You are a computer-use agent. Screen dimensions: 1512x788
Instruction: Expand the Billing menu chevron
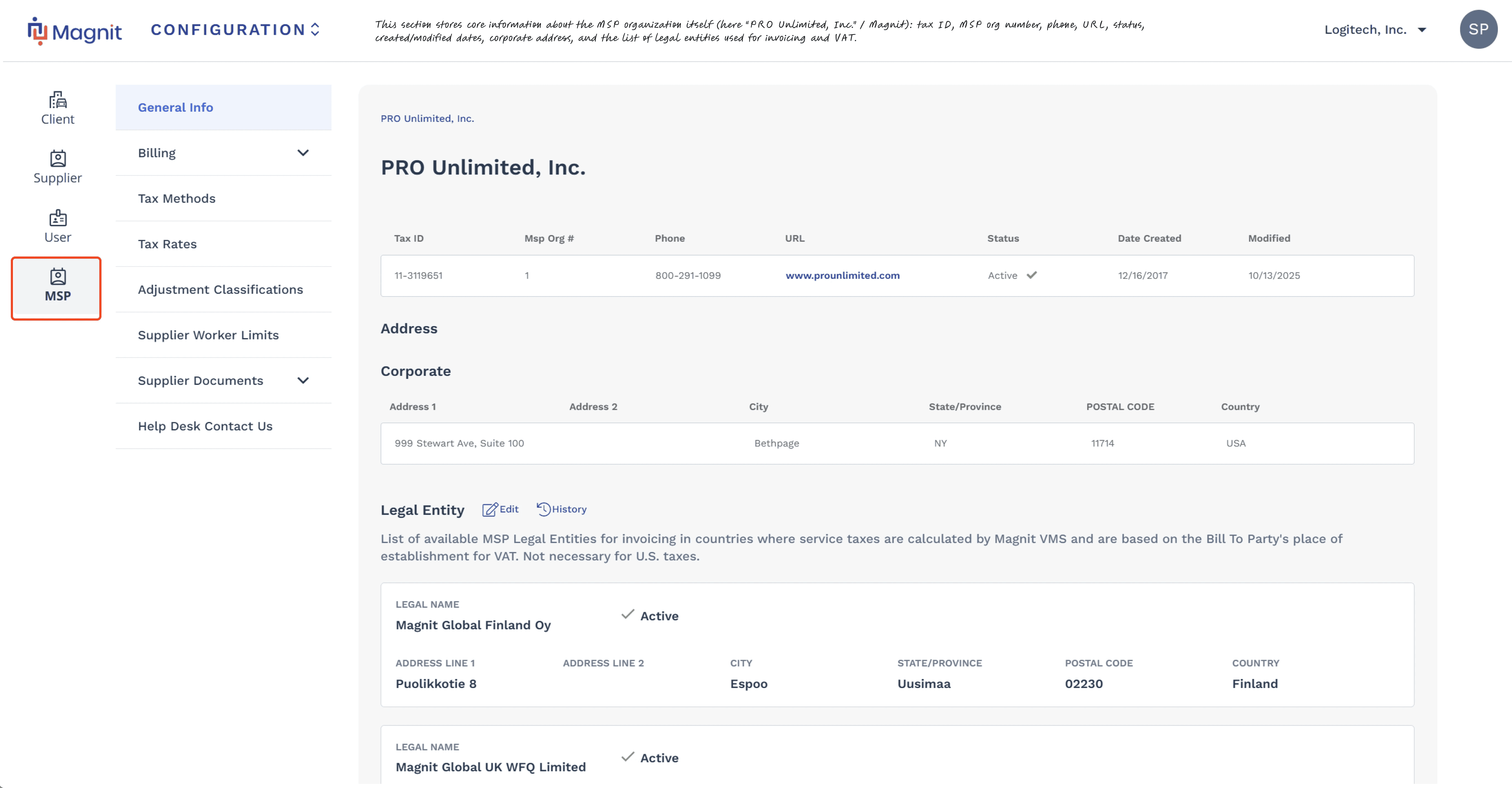tap(303, 153)
